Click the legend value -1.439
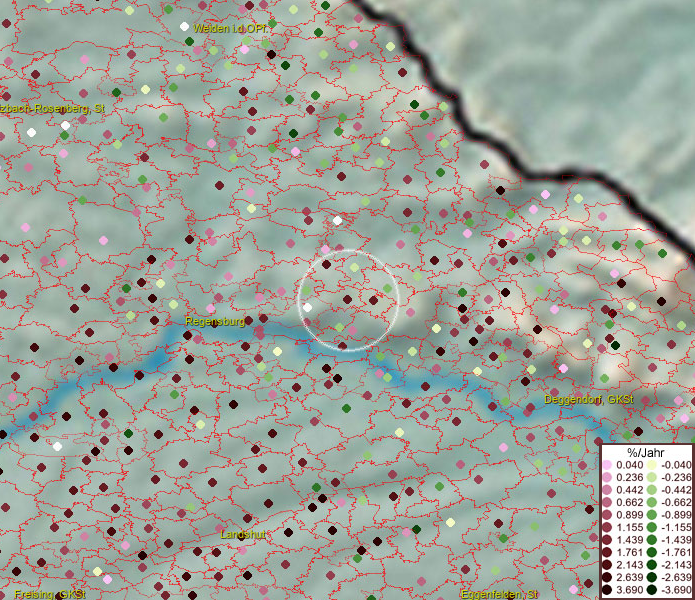695x600 pixels. pyautogui.click(x=676, y=540)
